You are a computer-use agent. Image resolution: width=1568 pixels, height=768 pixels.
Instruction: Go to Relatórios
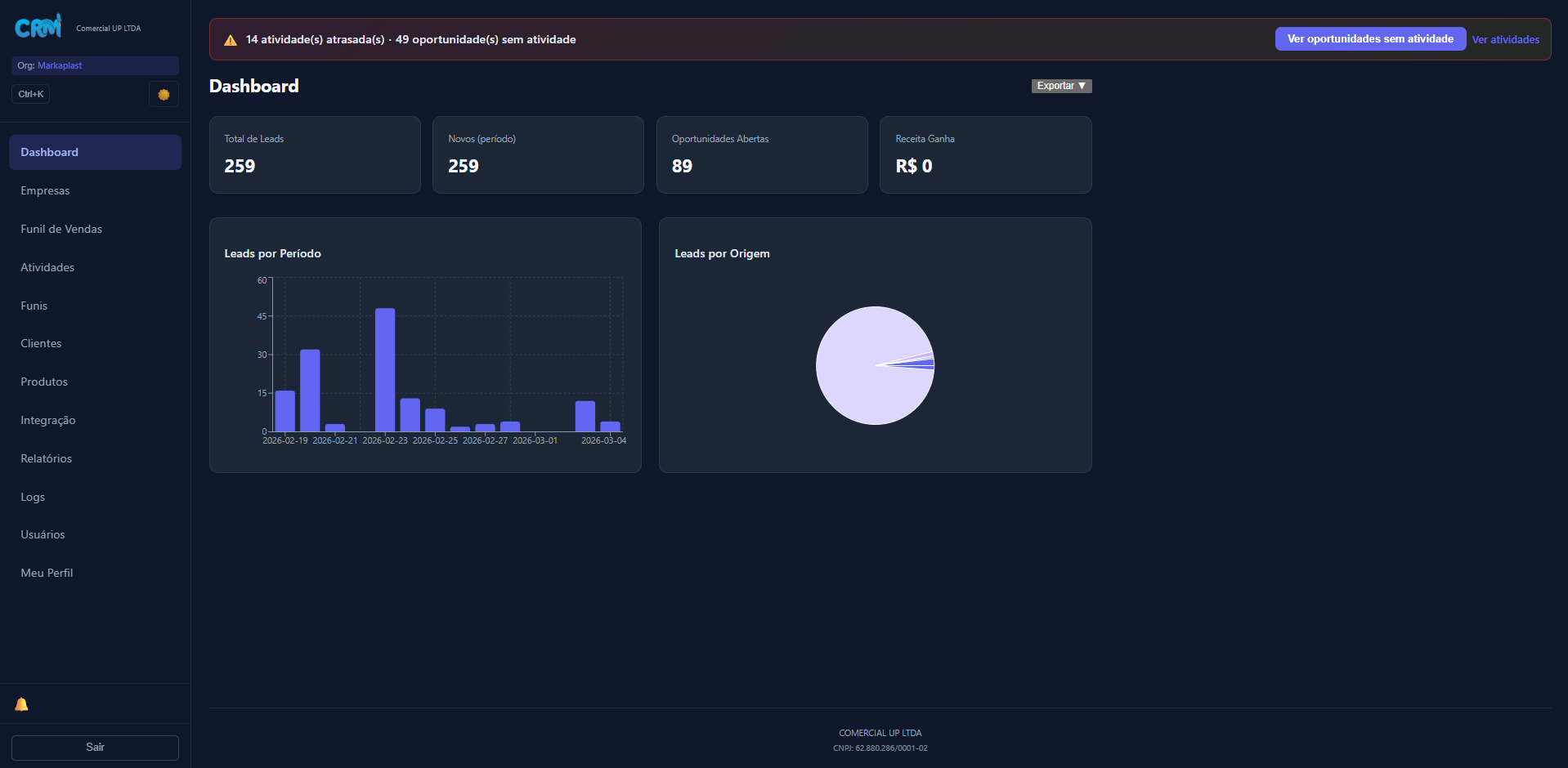[46, 458]
